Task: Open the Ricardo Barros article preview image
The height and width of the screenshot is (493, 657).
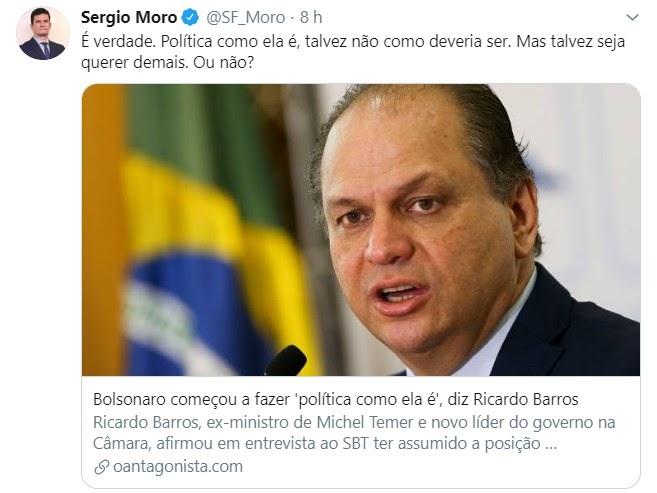Action: (361, 230)
